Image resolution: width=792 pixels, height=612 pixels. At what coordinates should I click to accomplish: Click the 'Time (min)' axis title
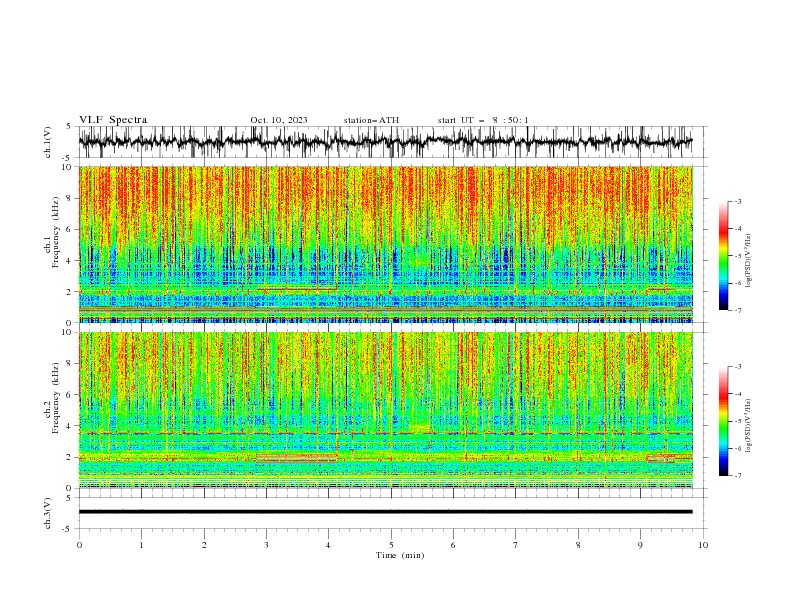click(400, 555)
